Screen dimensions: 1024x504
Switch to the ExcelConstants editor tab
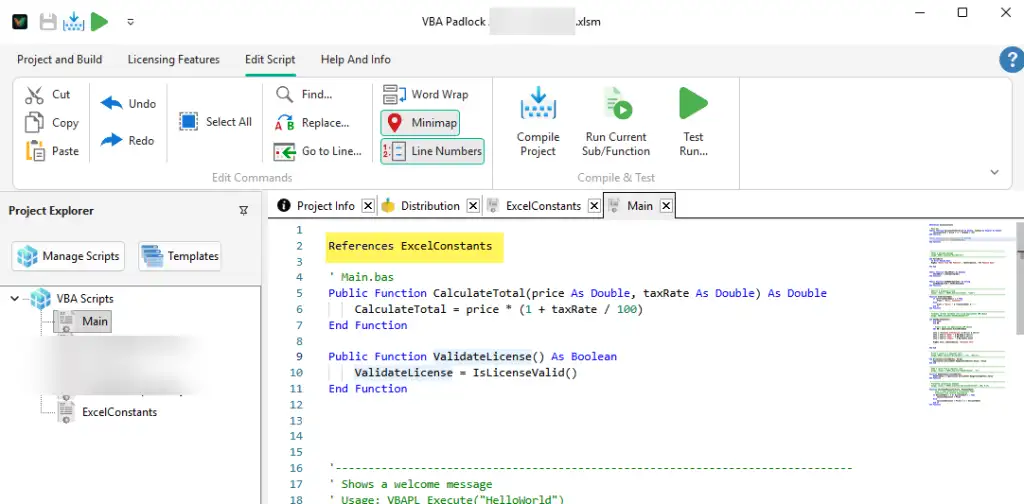pyautogui.click(x=543, y=206)
